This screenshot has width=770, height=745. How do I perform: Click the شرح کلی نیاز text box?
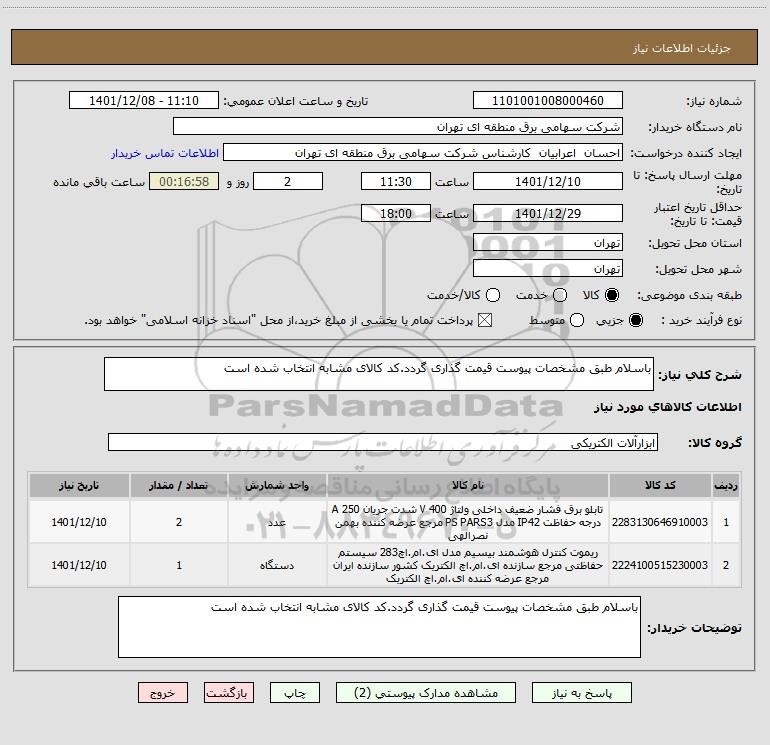click(x=379, y=374)
